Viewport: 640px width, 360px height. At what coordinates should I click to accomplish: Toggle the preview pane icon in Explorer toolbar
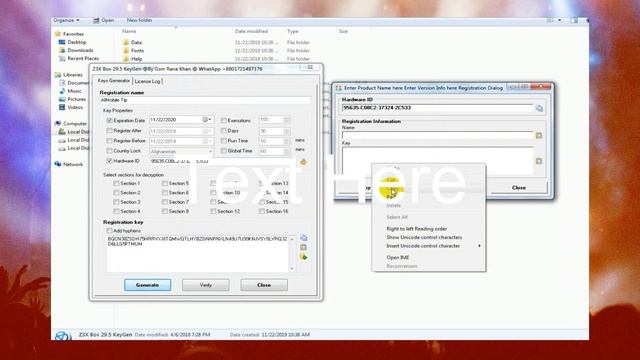(574, 20)
